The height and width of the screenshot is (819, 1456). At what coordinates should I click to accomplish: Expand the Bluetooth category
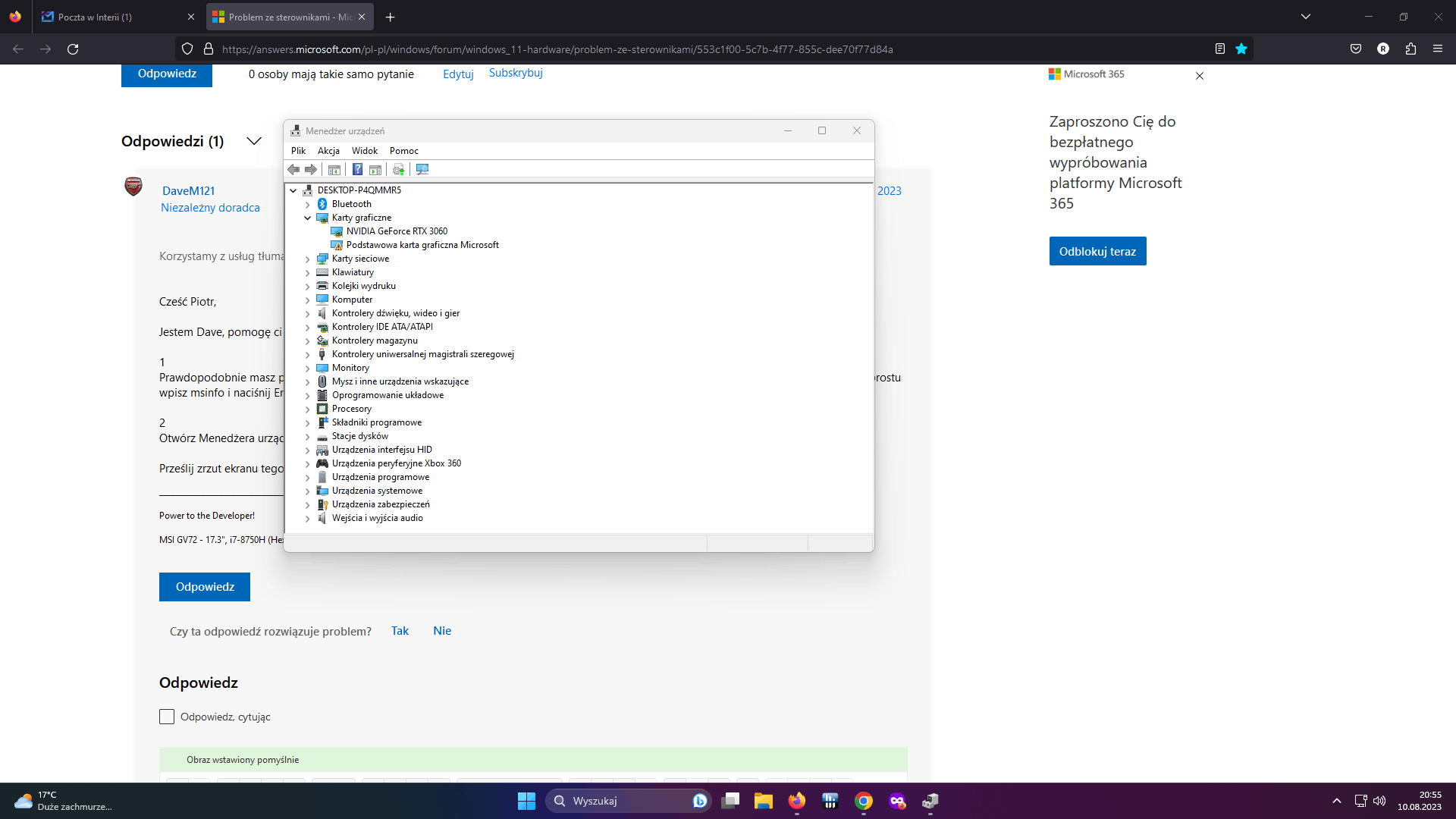coord(308,205)
